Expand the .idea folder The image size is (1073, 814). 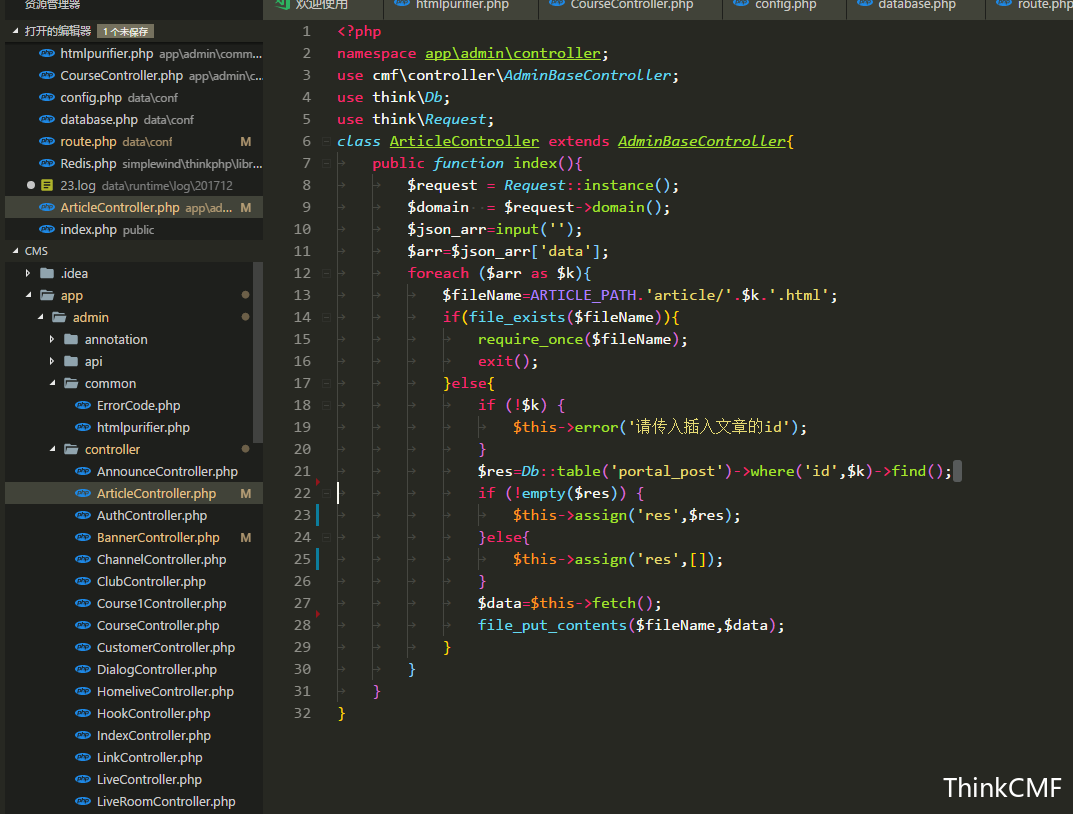pos(28,273)
